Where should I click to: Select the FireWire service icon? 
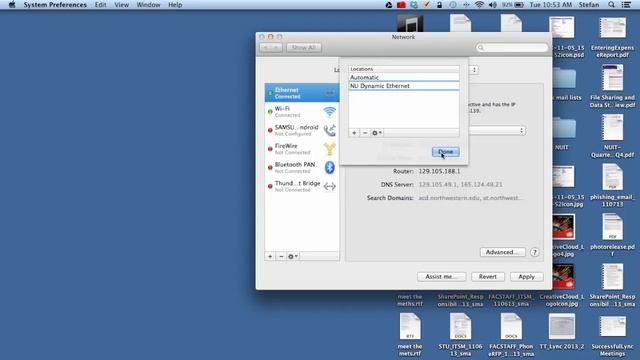[329, 149]
